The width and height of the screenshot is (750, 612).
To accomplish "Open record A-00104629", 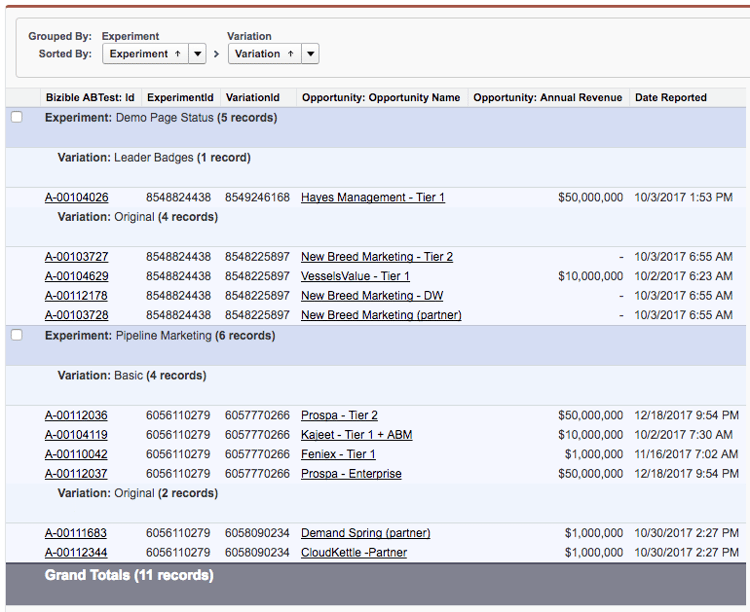I will (77, 276).
